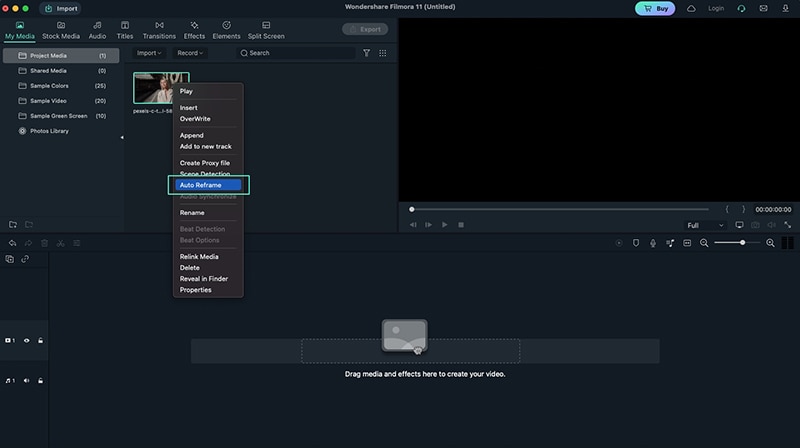
Task: Open the Elements tab
Action: 226,30
